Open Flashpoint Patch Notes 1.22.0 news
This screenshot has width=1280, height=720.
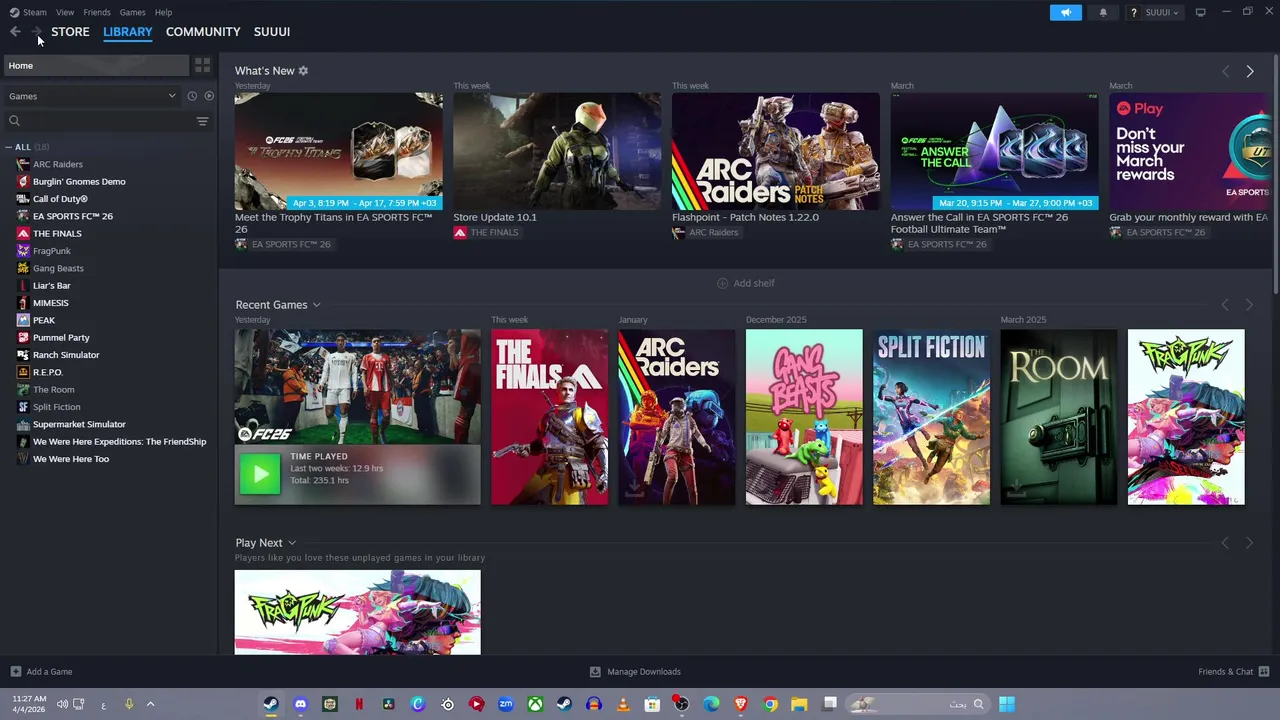point(776,151)
